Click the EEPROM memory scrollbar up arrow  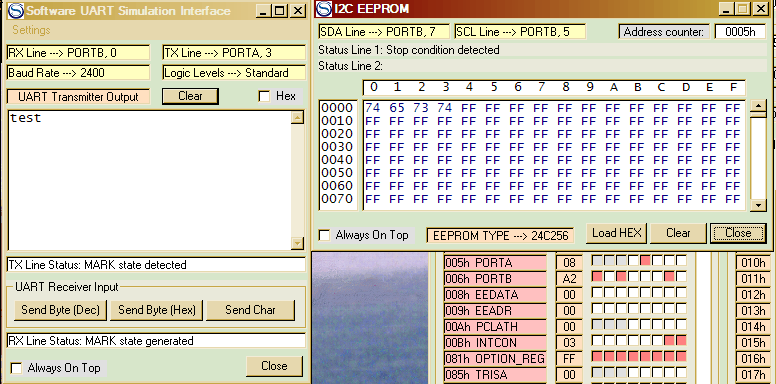pyautogui.click(x=758, y=106)
